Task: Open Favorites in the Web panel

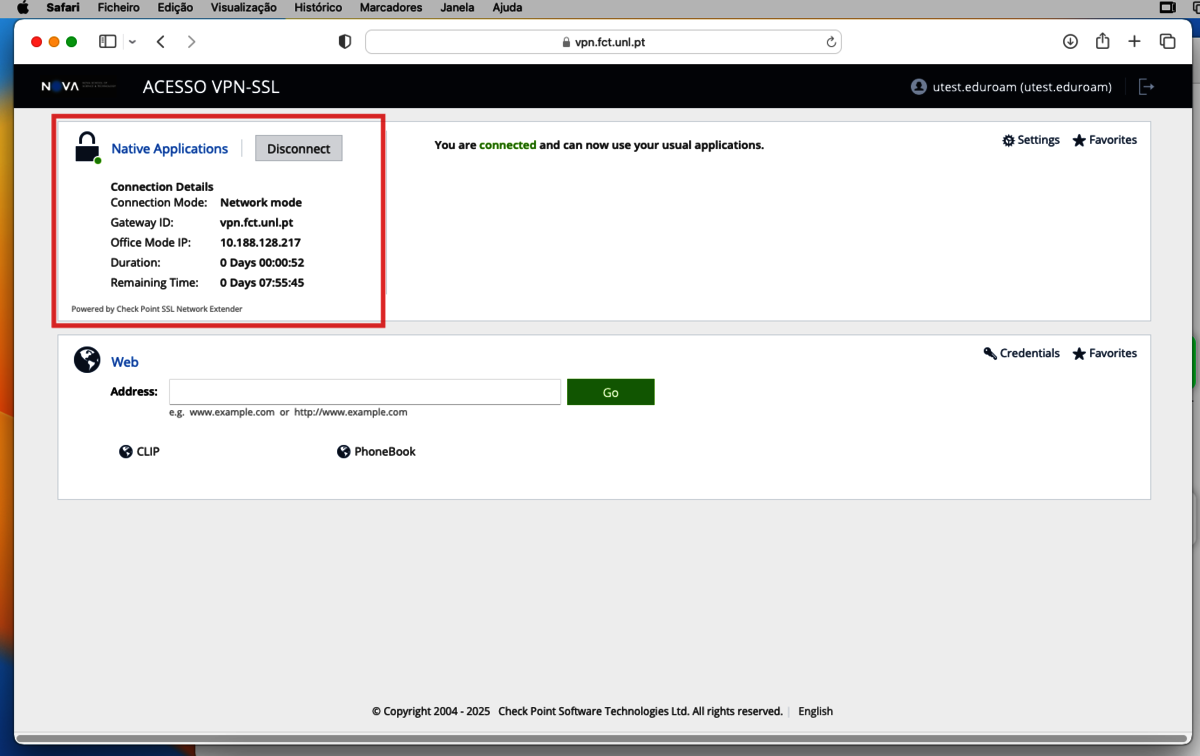Action: (x=1105, y=353)
